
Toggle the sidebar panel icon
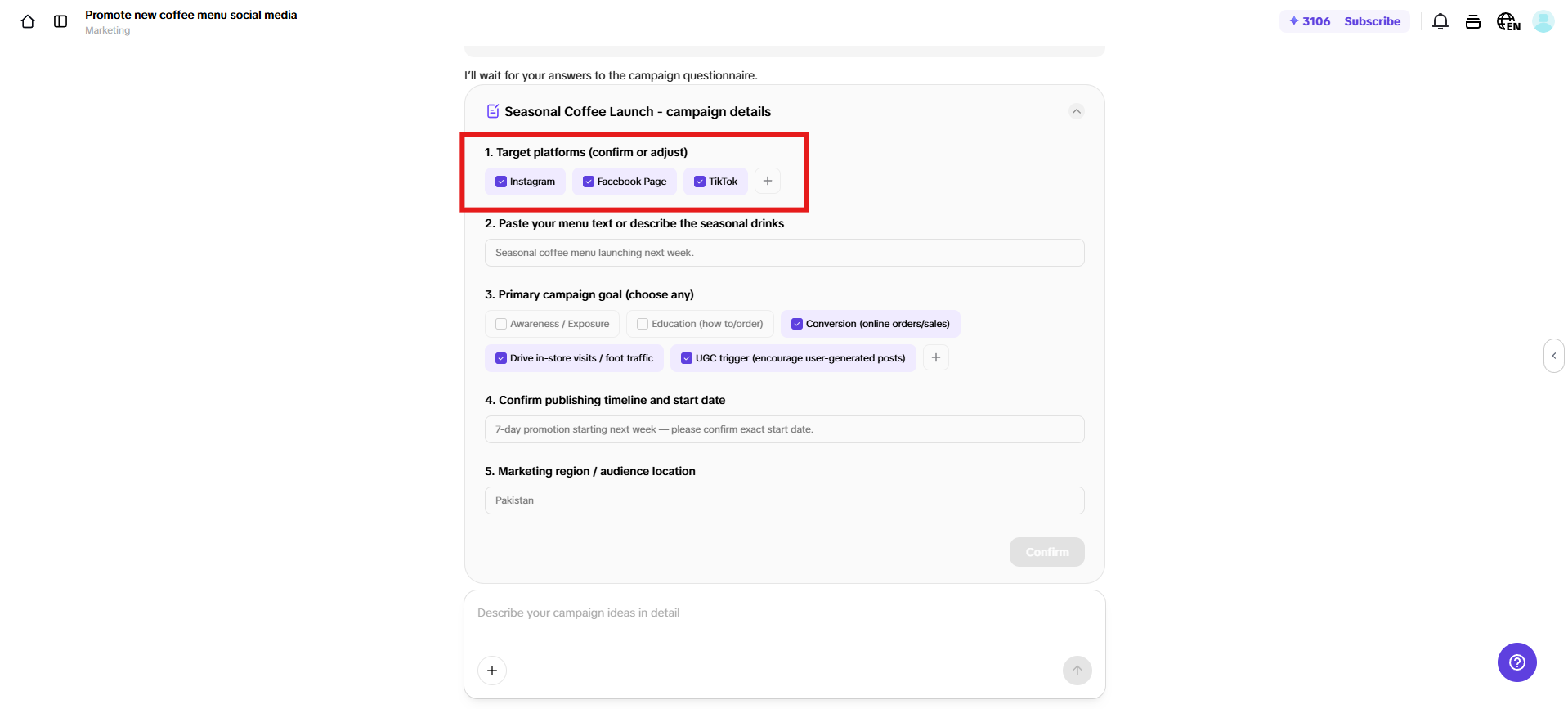point(60,22)
